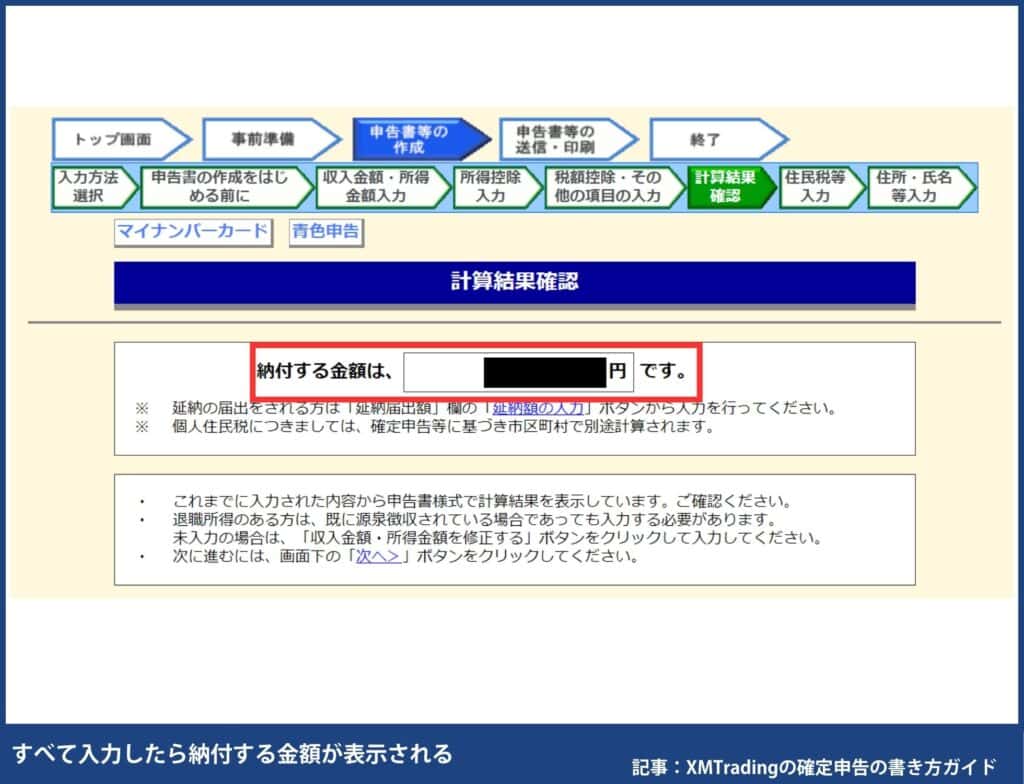Click the 納付する金額 amount field

click(519, 372)
